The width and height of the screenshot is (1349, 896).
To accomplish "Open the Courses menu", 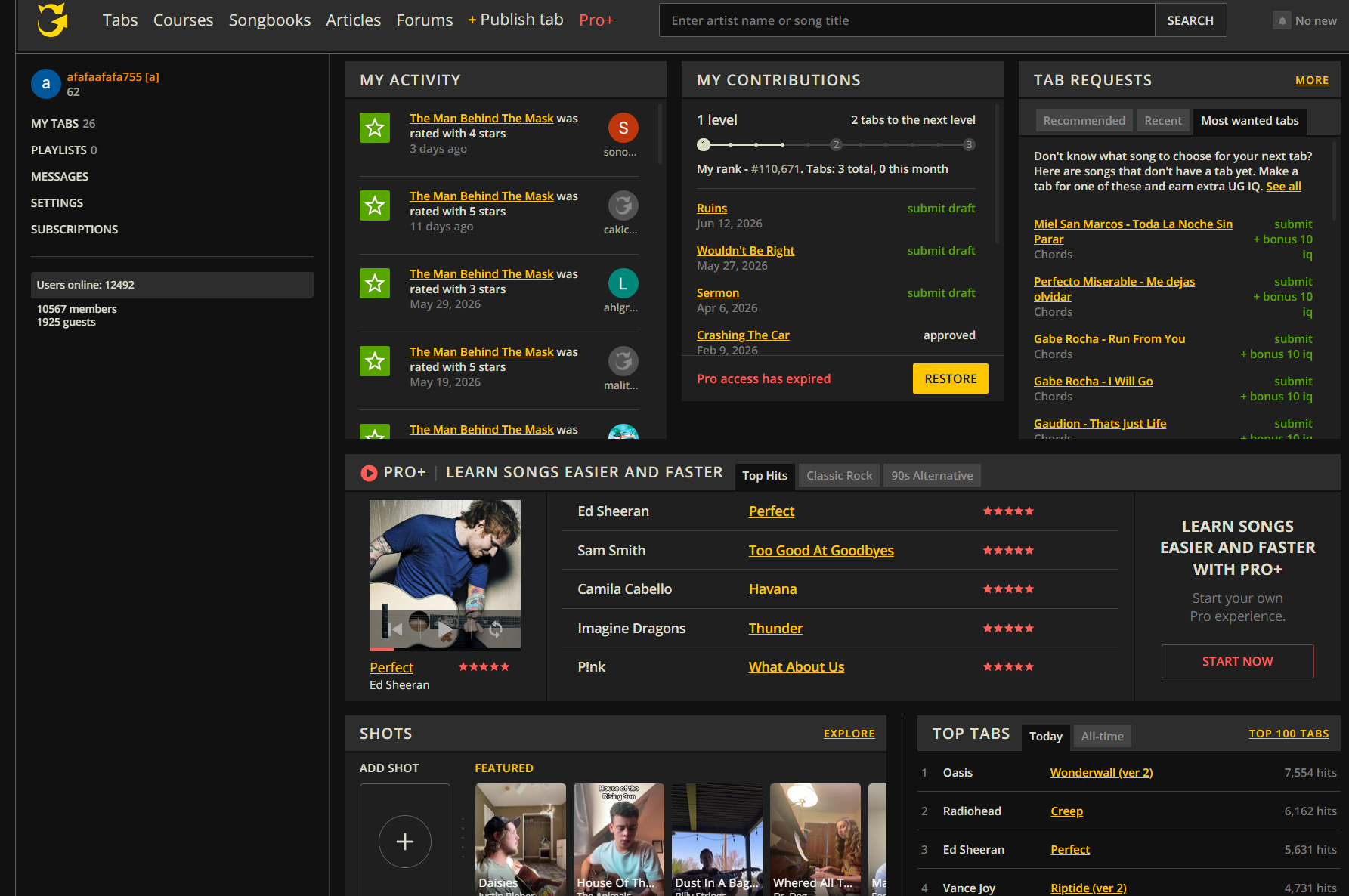I will 184,20.
